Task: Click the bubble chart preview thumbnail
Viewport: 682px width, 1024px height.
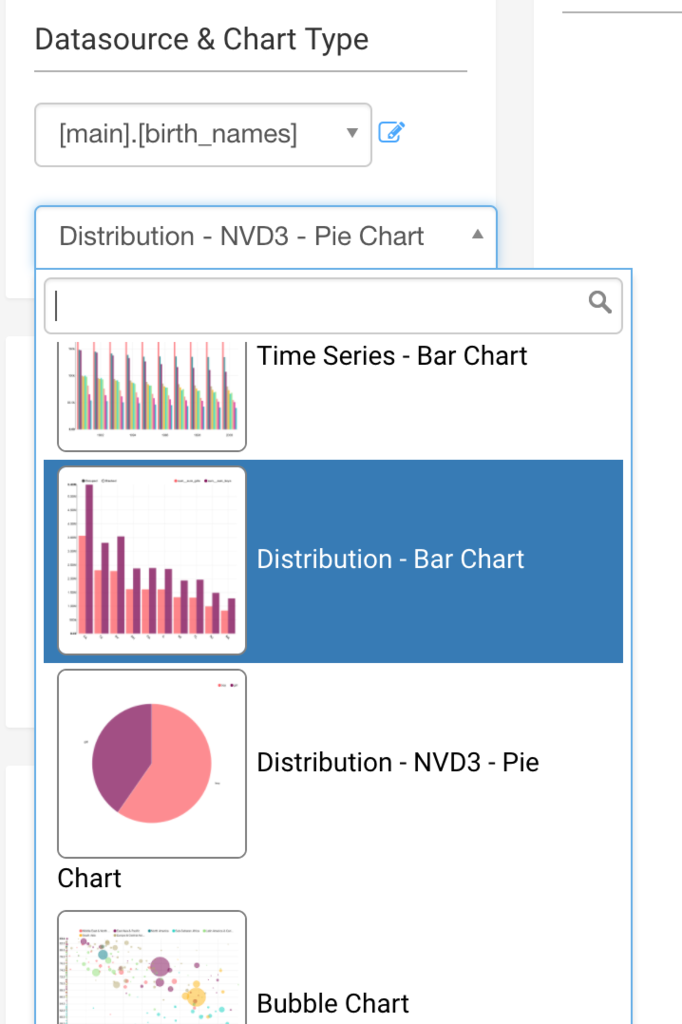Action: pos(152,967)
